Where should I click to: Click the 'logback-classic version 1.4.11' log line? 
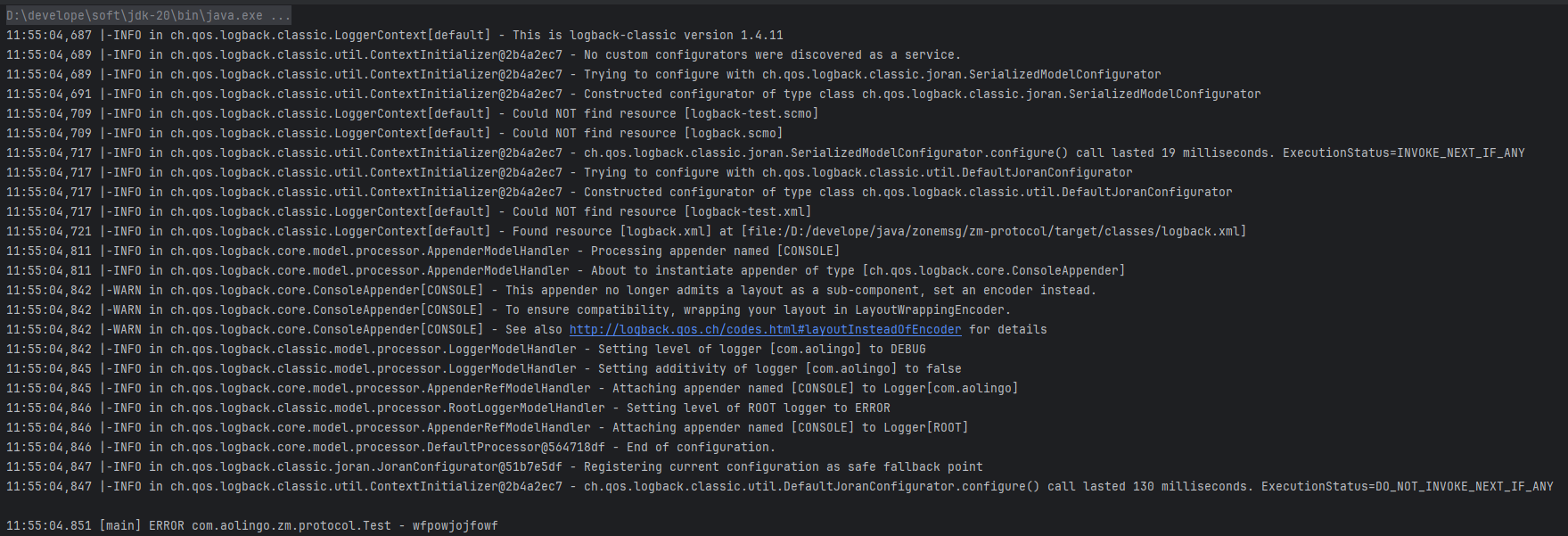pyautogui.click(x=395, y=35)
